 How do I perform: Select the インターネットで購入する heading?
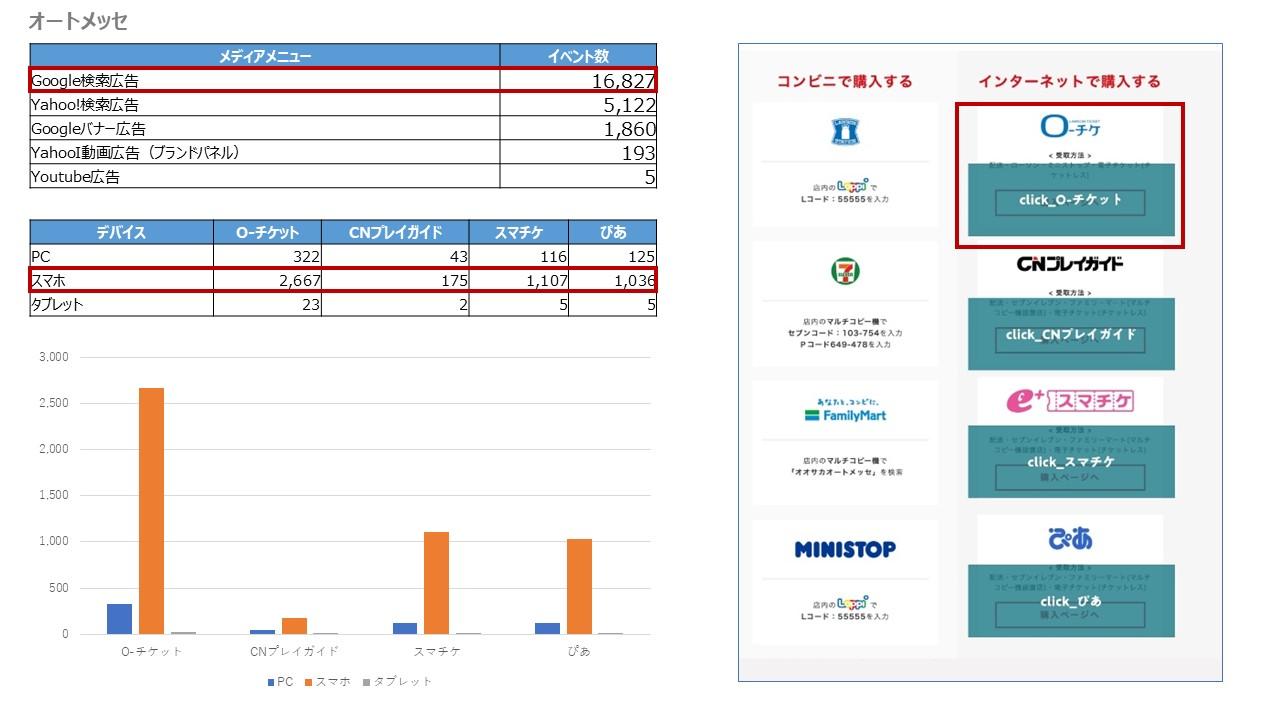[1069, 82]
